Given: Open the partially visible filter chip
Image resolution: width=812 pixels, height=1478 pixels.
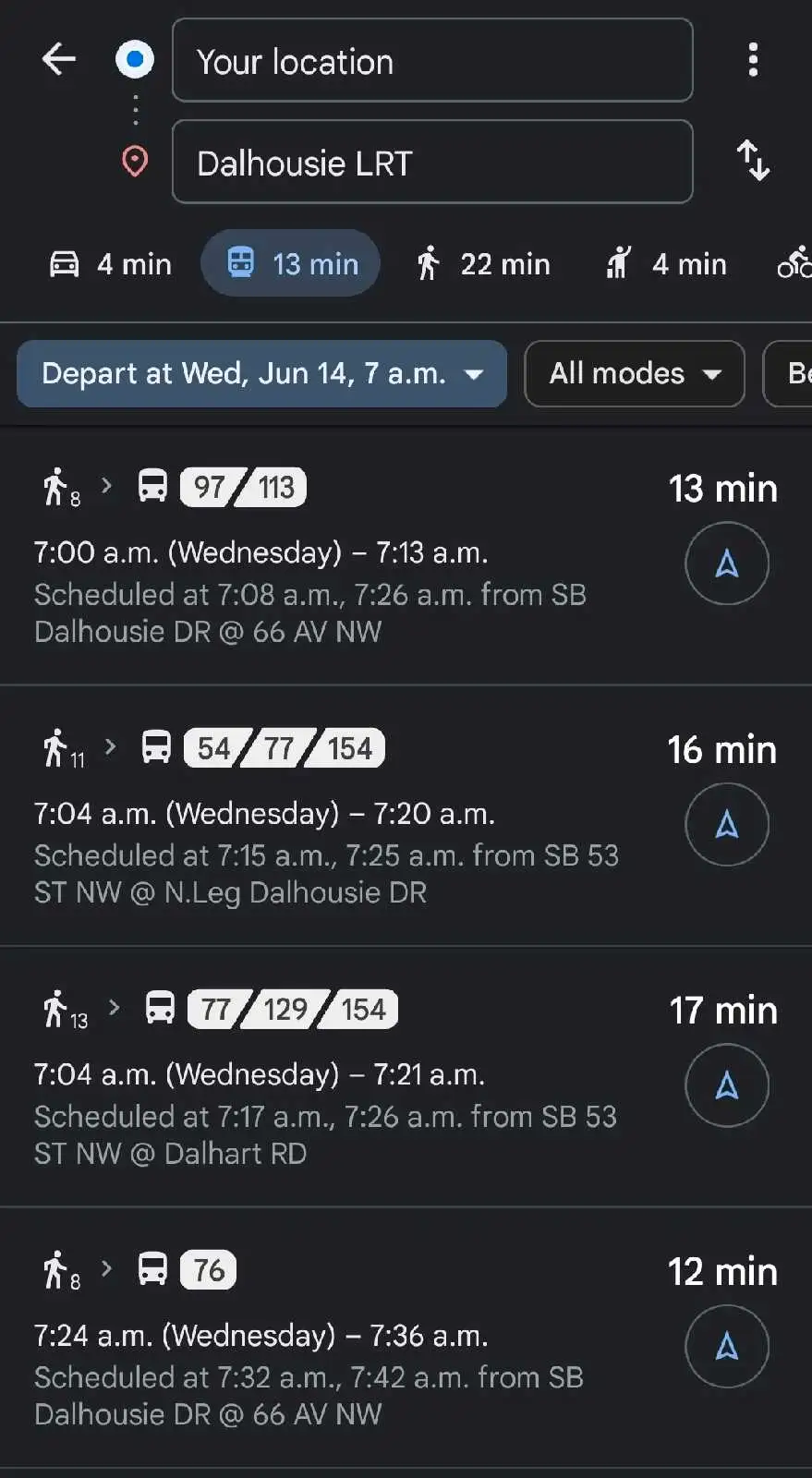Looking at the screenshot, I should pyautogui.click(x=788, y=374).
